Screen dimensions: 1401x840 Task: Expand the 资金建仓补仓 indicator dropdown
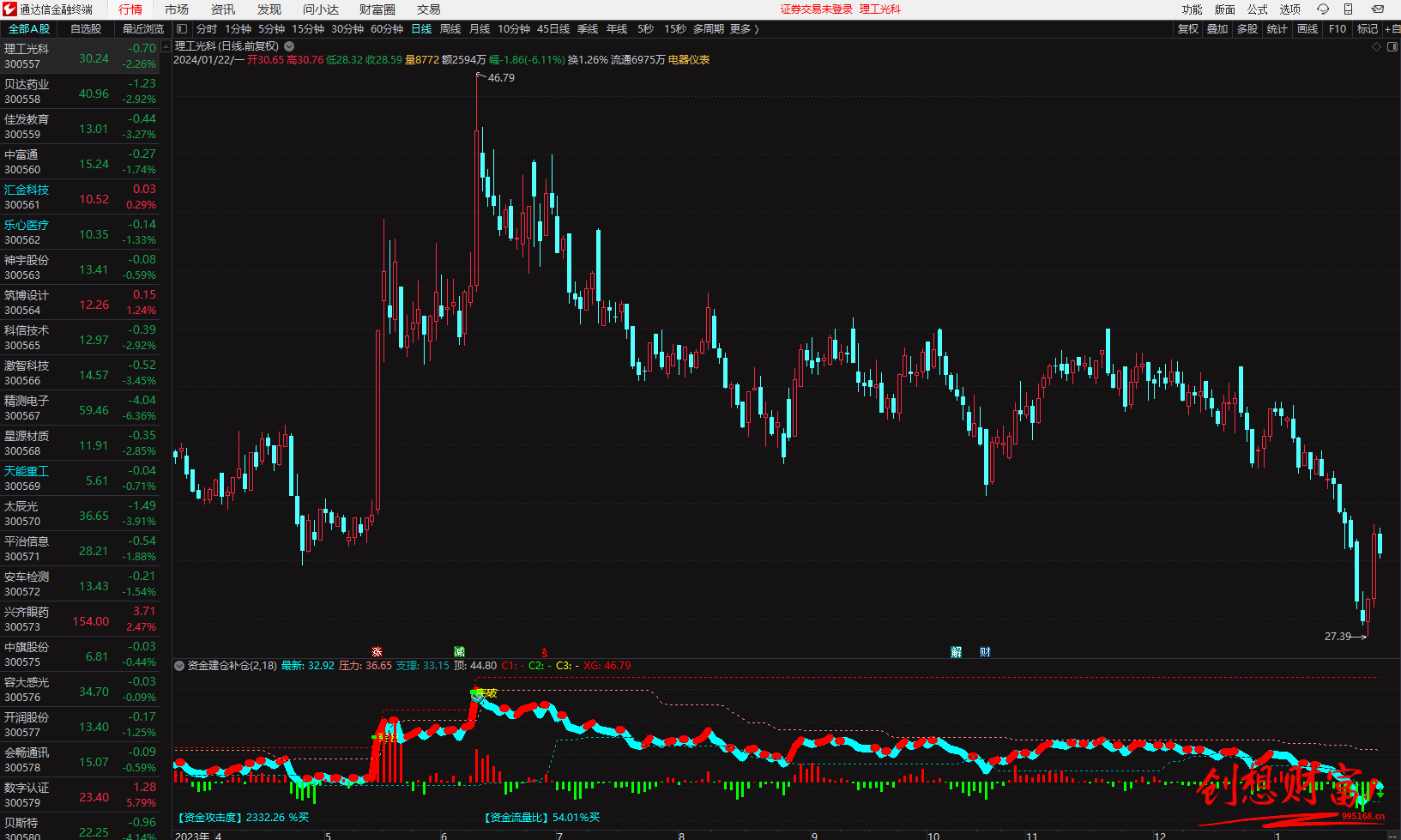coord(179,666)
